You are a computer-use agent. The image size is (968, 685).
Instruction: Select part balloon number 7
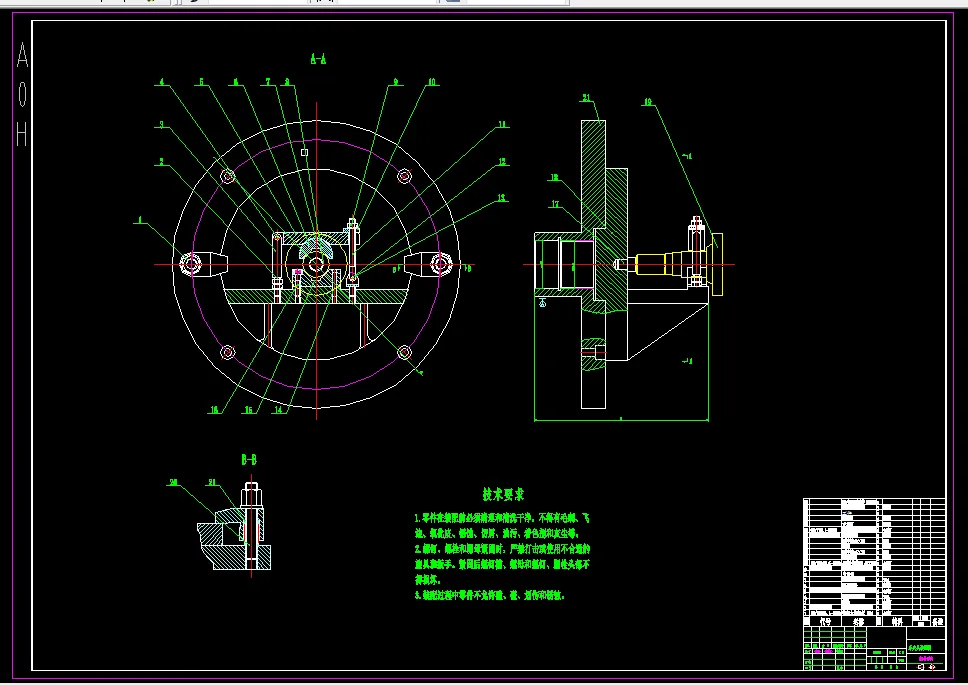click(268, 81)
